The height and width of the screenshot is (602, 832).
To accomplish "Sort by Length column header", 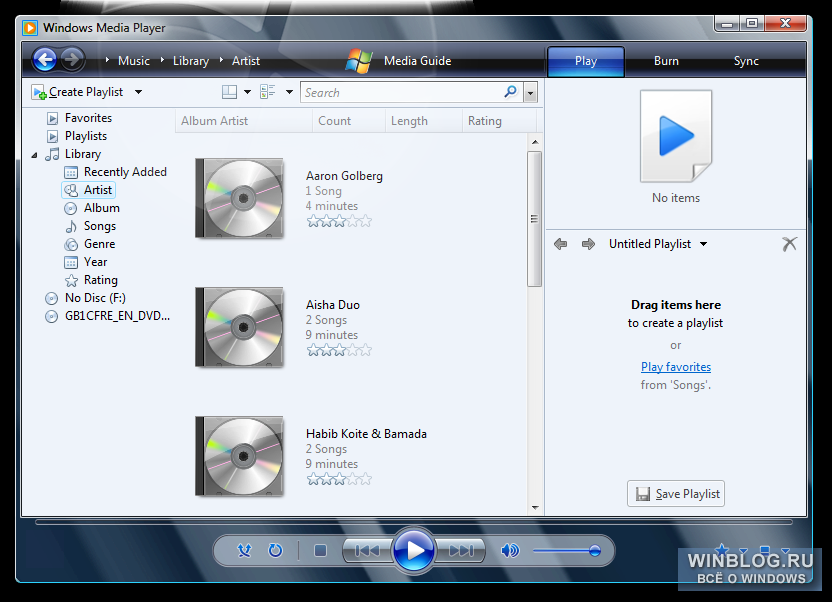I will [423, 121].
